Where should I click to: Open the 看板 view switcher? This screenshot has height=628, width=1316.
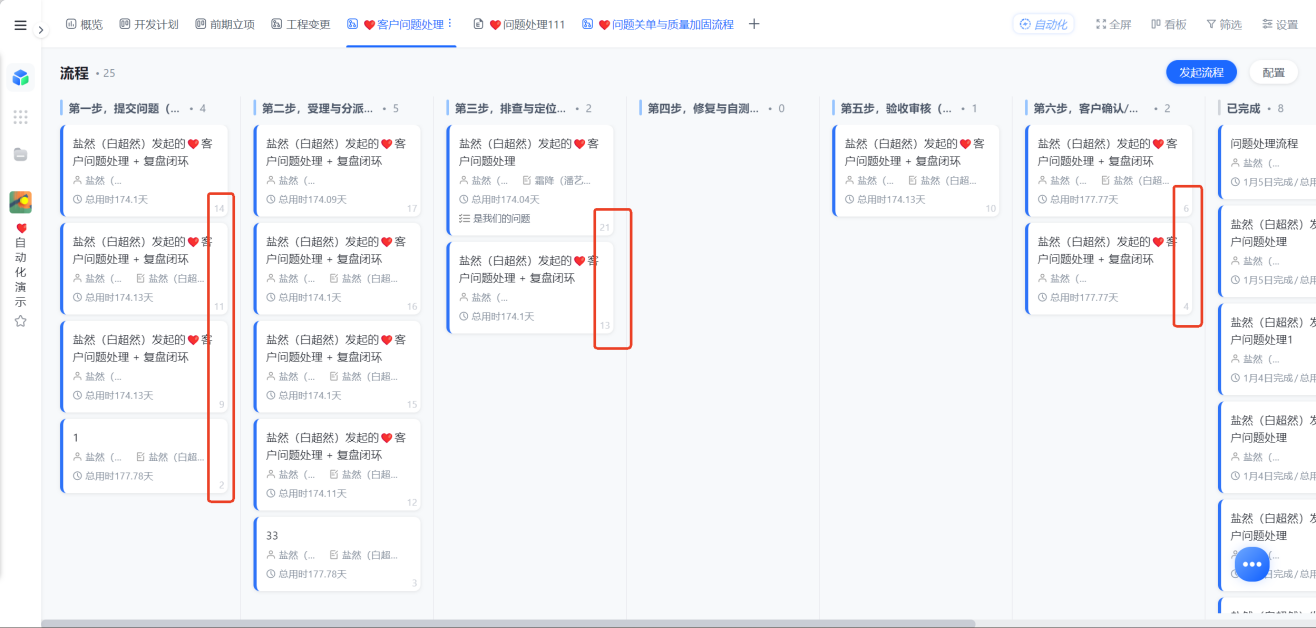1168,24
